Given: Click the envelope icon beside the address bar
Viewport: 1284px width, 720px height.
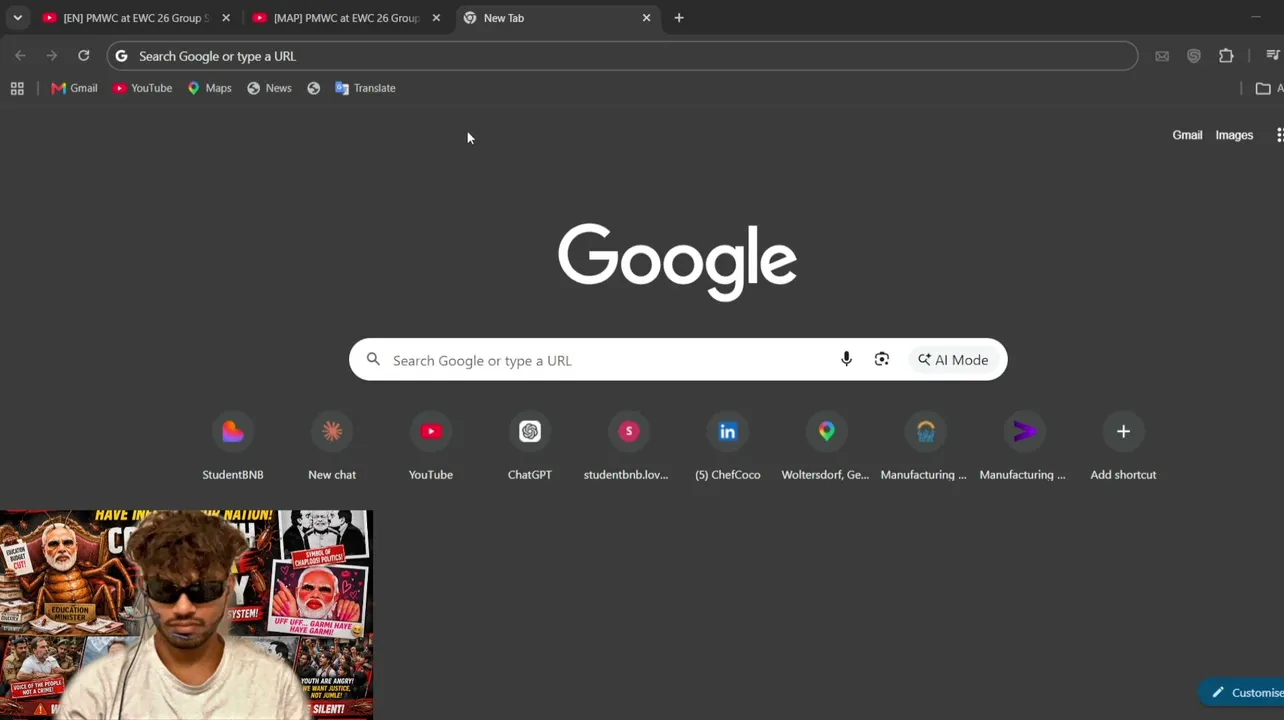Looking at the screenshot, I should point(1162,56).
